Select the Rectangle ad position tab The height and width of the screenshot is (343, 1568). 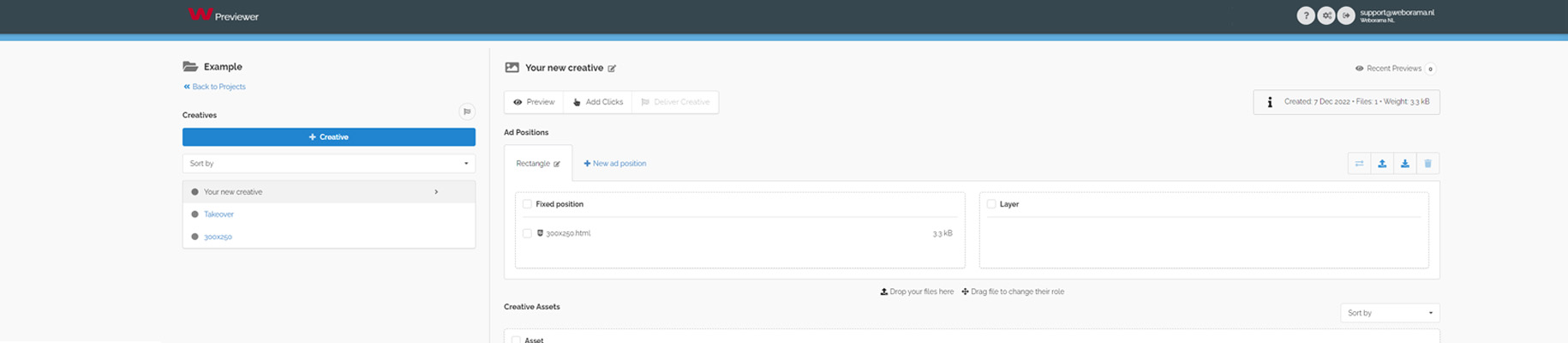[x=538, y=163]
